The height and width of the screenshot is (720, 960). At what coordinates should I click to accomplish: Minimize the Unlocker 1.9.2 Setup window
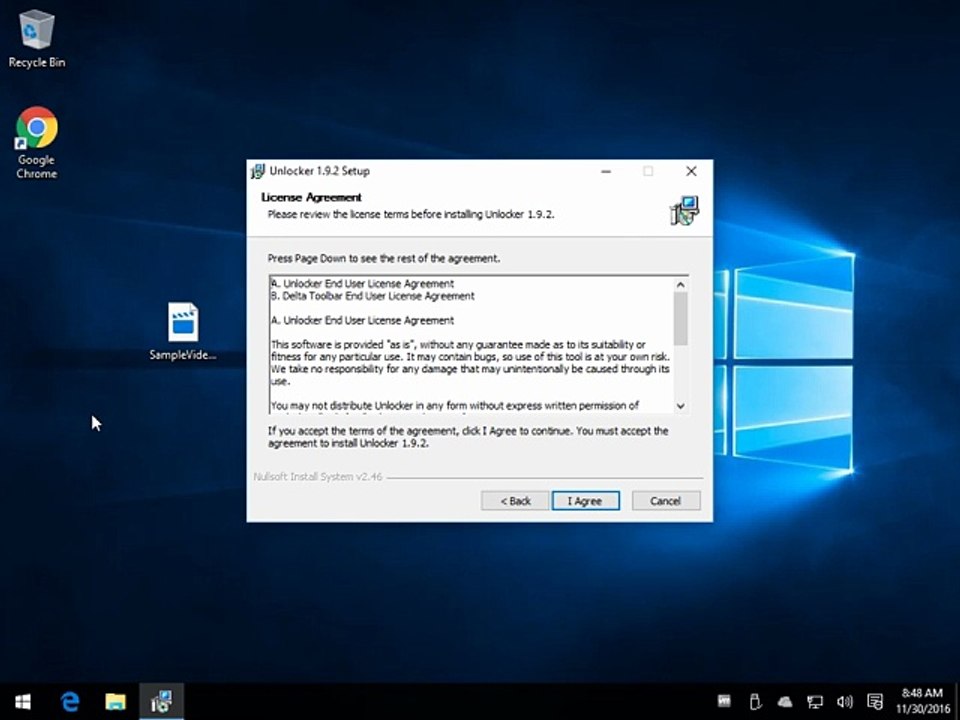pos(606,171)
